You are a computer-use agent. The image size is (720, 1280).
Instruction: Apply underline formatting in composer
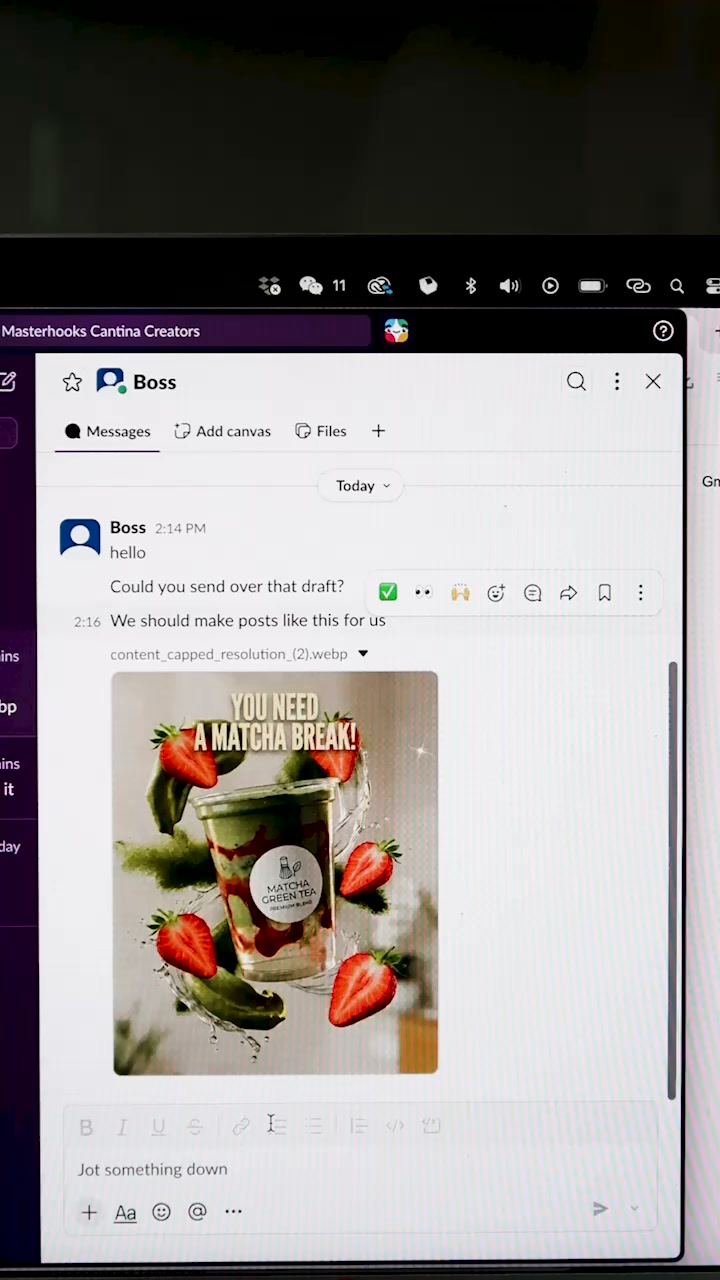(158, 1127)
